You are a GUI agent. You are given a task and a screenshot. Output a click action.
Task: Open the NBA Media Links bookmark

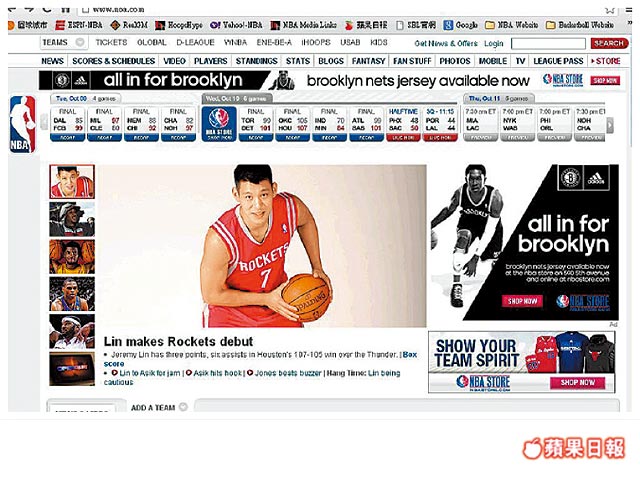pos(304,25)
